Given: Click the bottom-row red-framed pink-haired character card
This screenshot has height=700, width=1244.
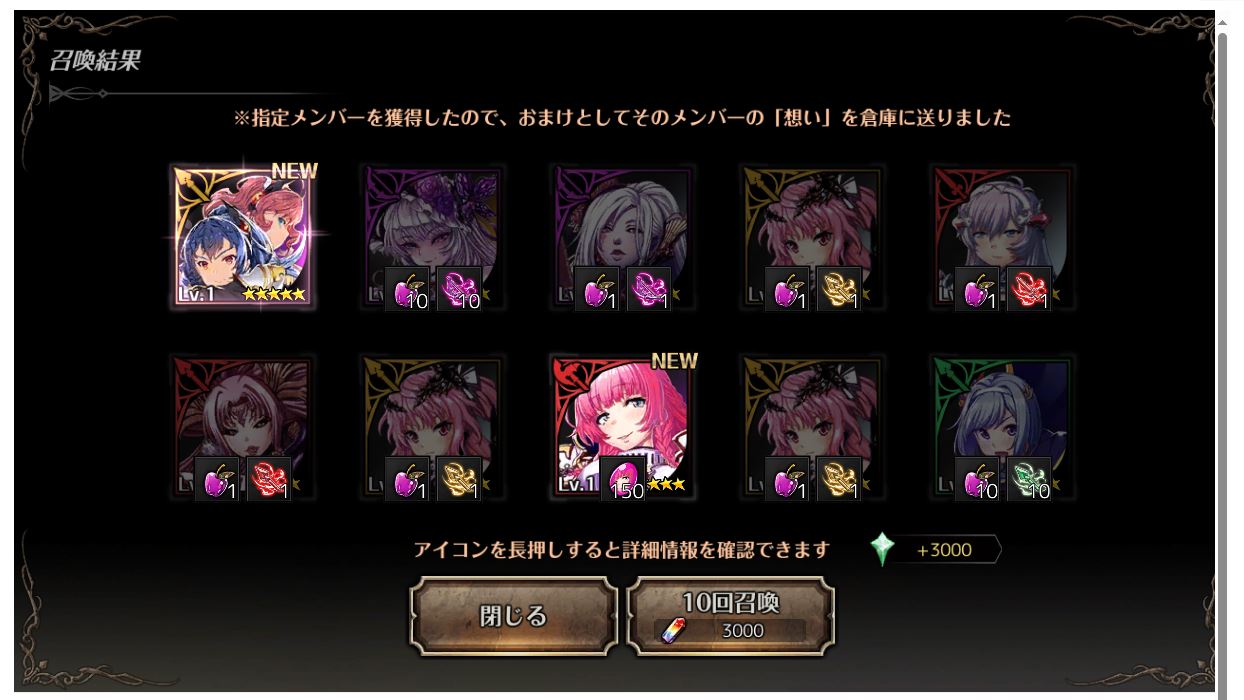Looking at the screenshot, I should [x=243, y=427].
